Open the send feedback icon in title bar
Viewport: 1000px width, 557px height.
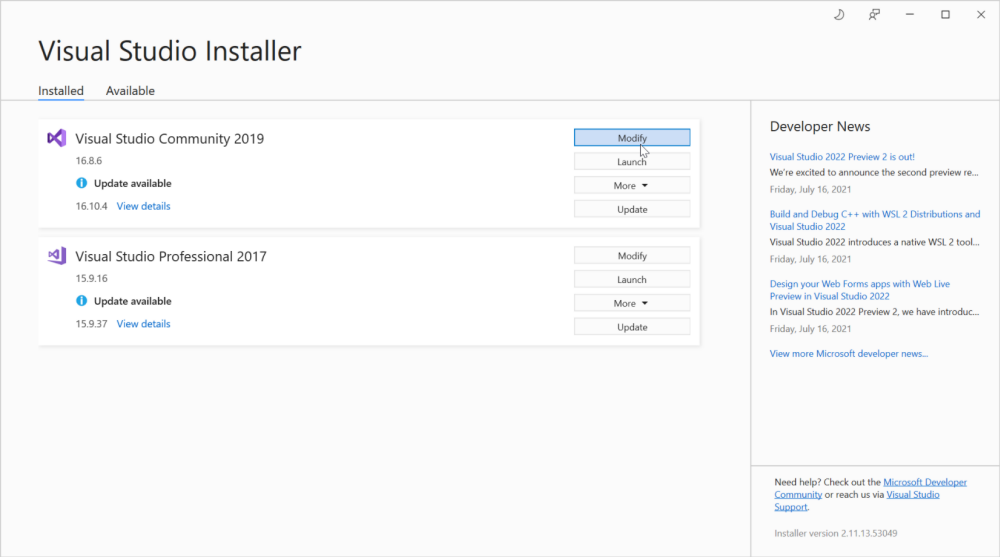pyautogui.click(x=874, y=15)
